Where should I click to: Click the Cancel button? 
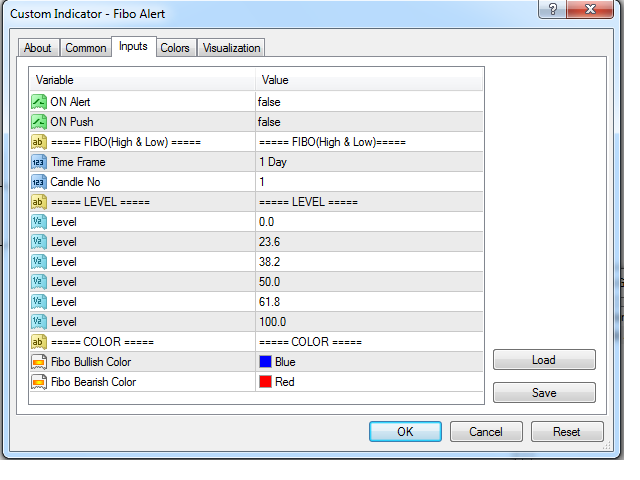coord(486,432)
